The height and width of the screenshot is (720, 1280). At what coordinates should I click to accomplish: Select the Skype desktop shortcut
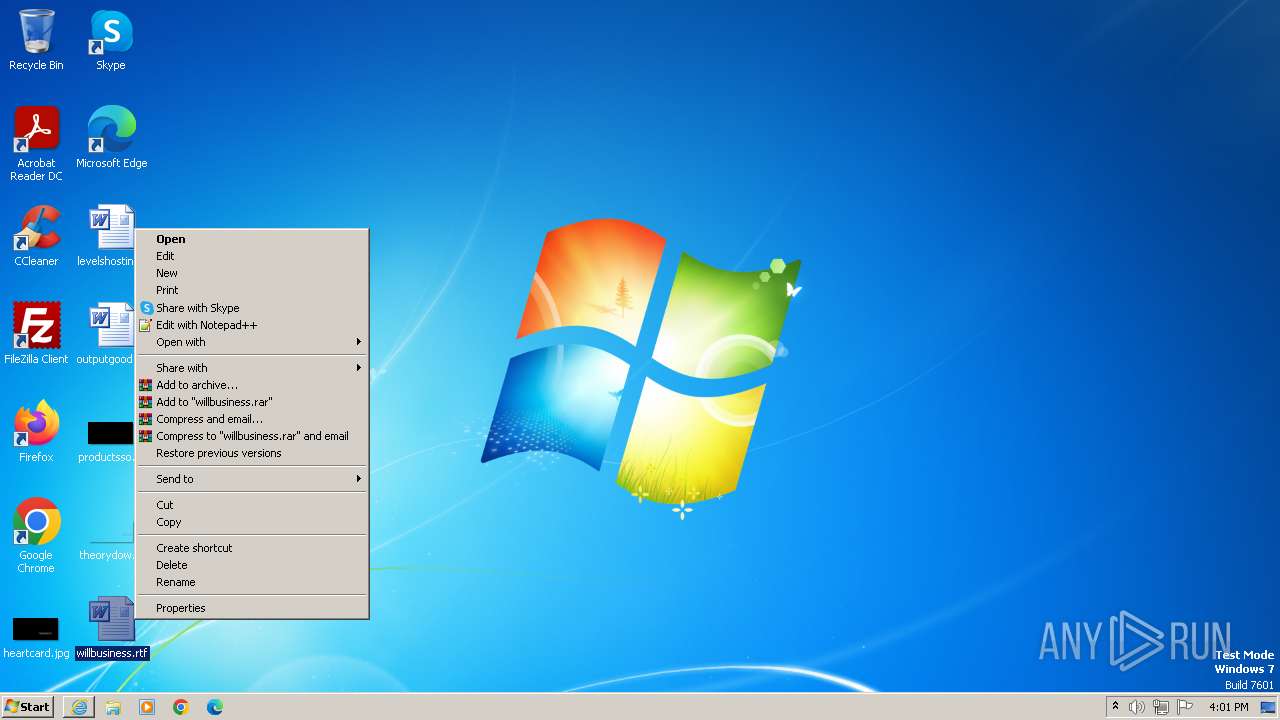tap(111, 40)
